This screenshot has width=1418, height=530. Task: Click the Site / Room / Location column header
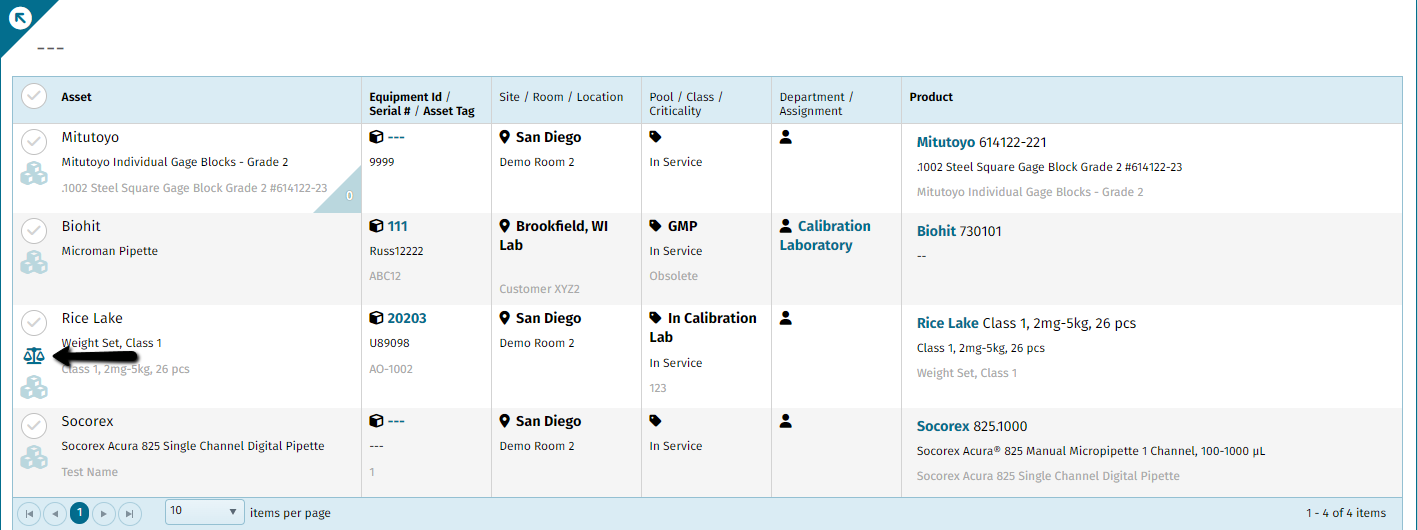(x=561, y=97)
